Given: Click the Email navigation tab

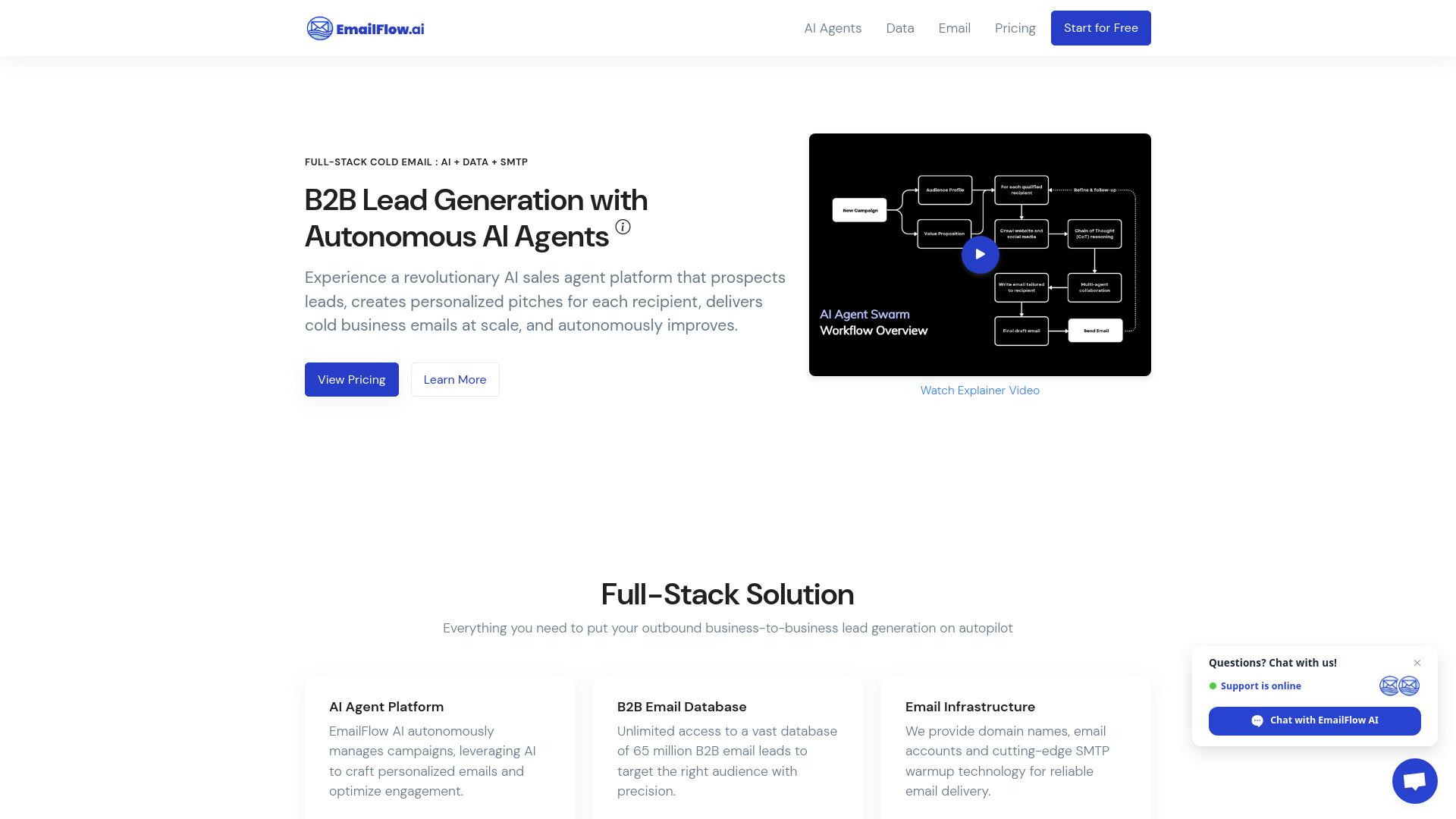Looking at the screenshot, I should (954, 28).
